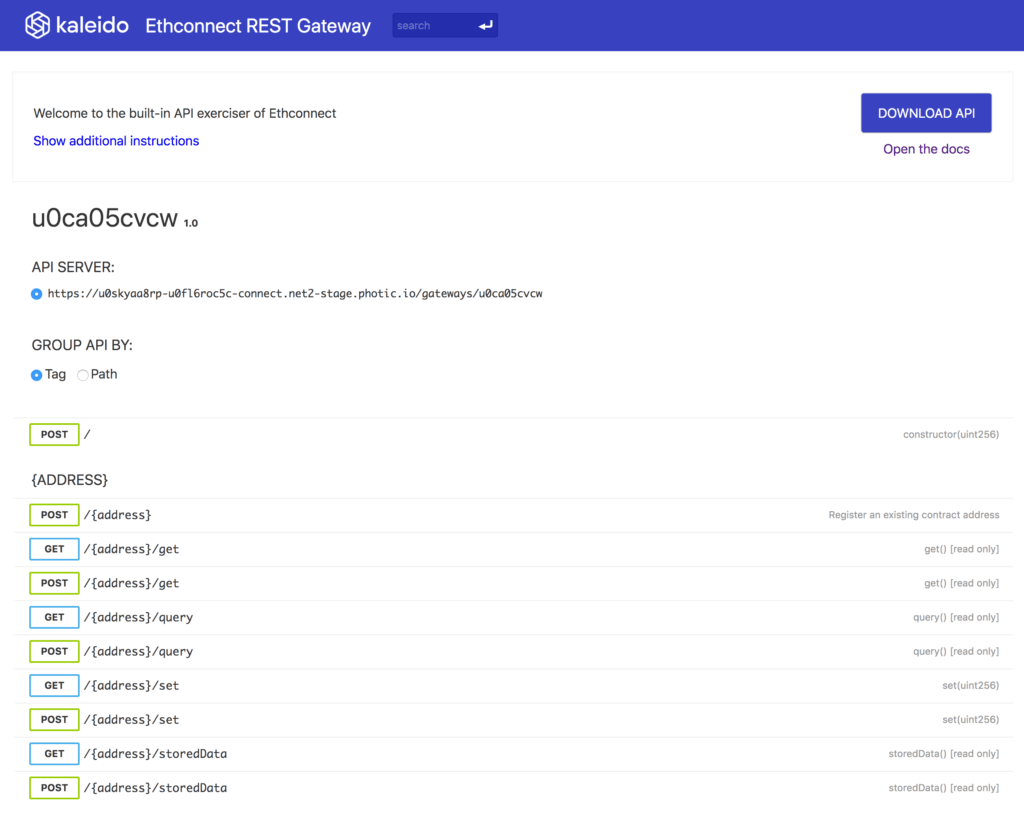Click the search enter arrow icon

pos(485,25)
